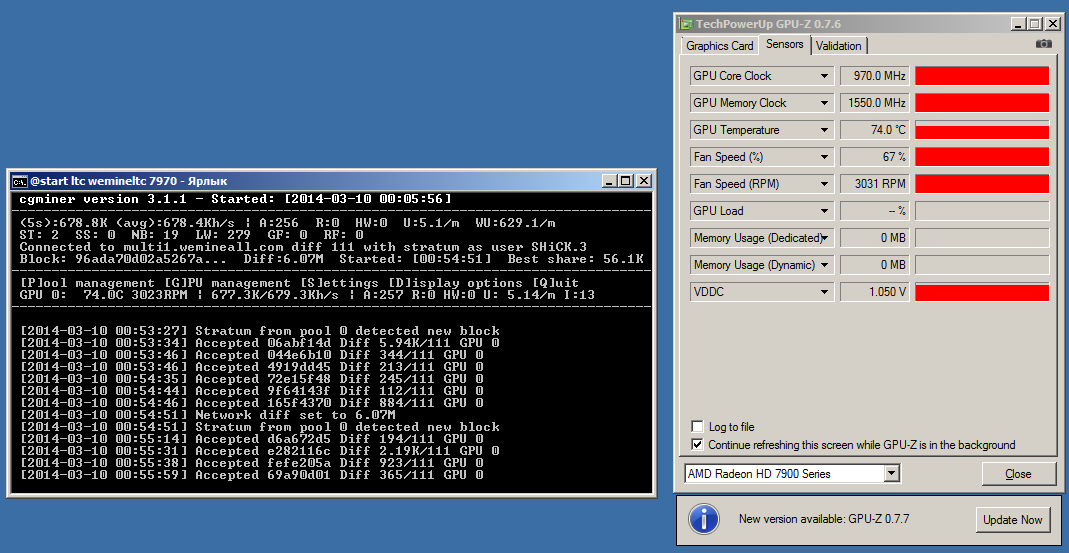Open the VDDC sensor dropdown
1069x553 pixels.
tap(824, 292)
